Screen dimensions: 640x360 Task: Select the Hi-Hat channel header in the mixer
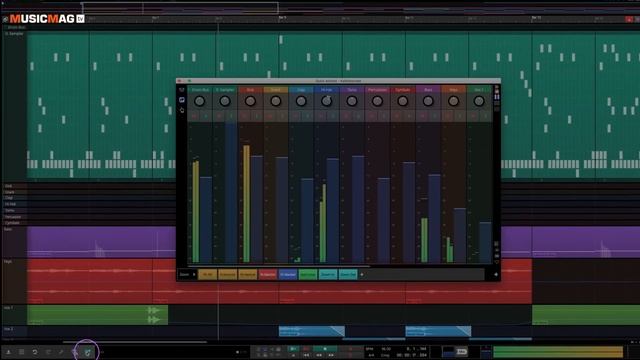(x=327, y=90)
